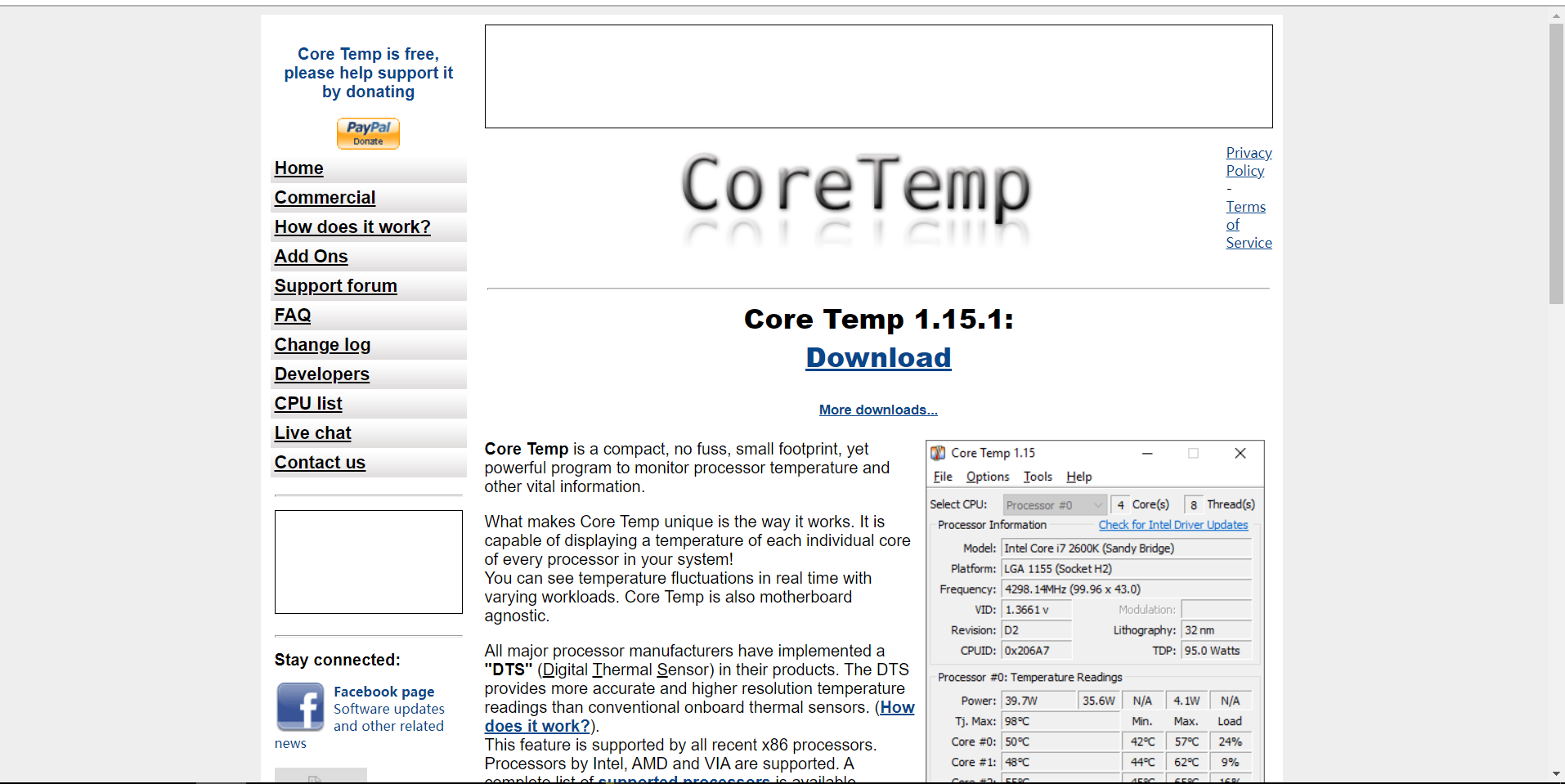Click the Frequency value 4298.14MHz
The height and width of the screenshot is (784, 1565).
point(1126,589)
